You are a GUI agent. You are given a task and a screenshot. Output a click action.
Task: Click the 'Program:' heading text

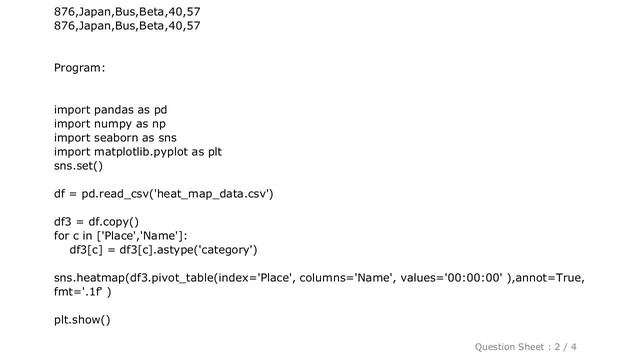click(79, 68)
